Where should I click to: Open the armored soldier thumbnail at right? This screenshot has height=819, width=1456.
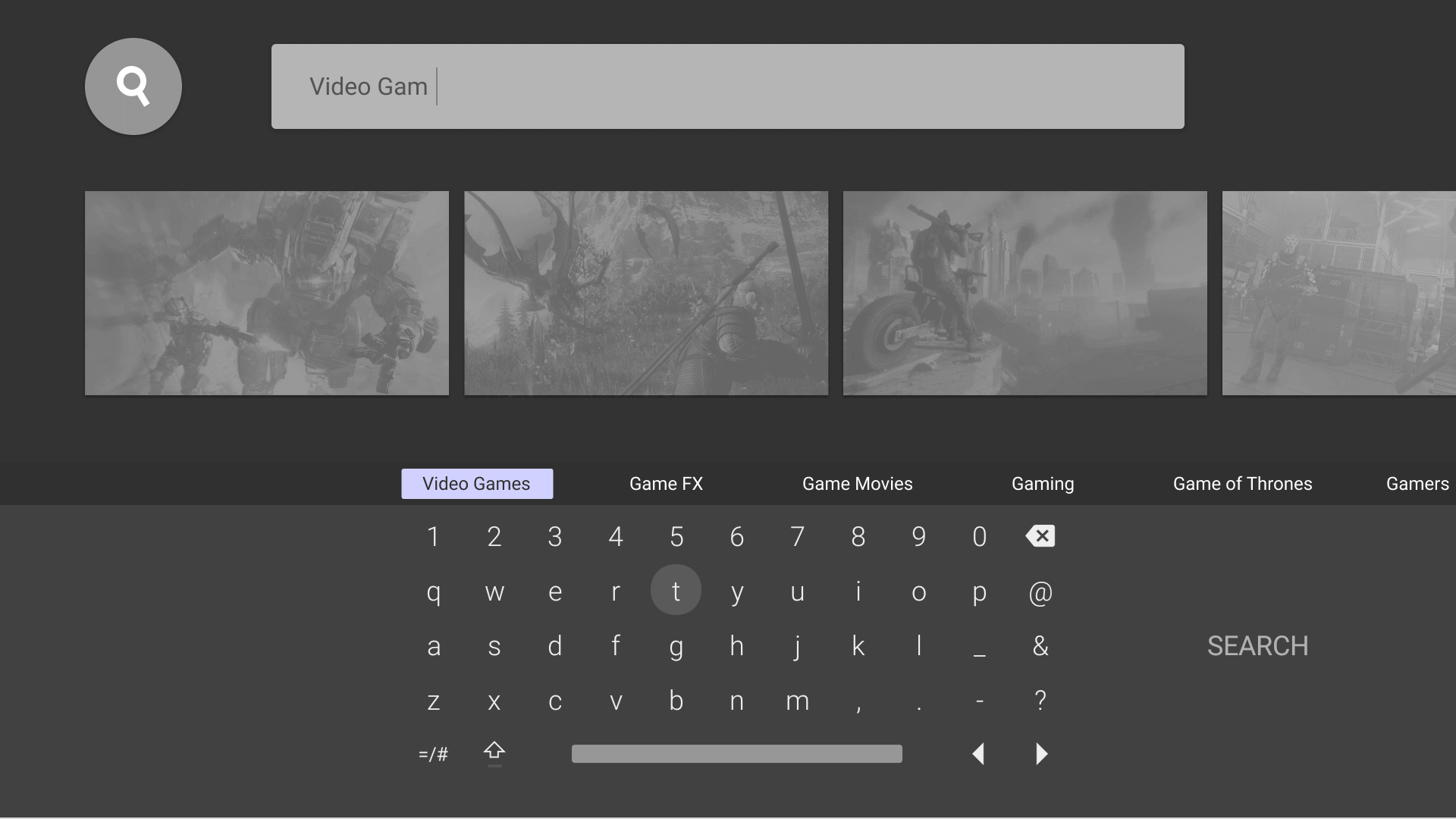(x=1339, y=293)
